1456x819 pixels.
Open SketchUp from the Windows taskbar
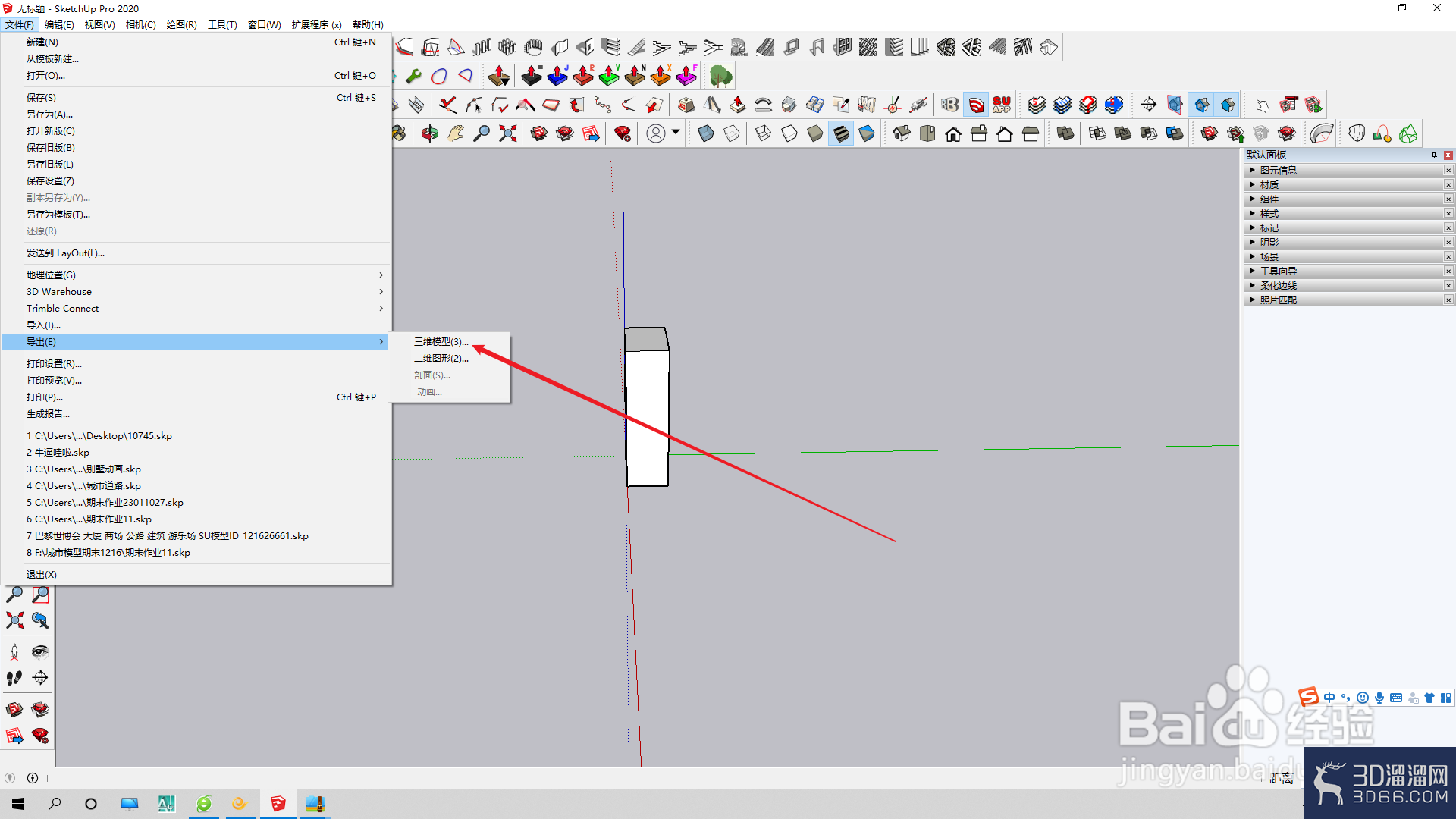[278, 804]
